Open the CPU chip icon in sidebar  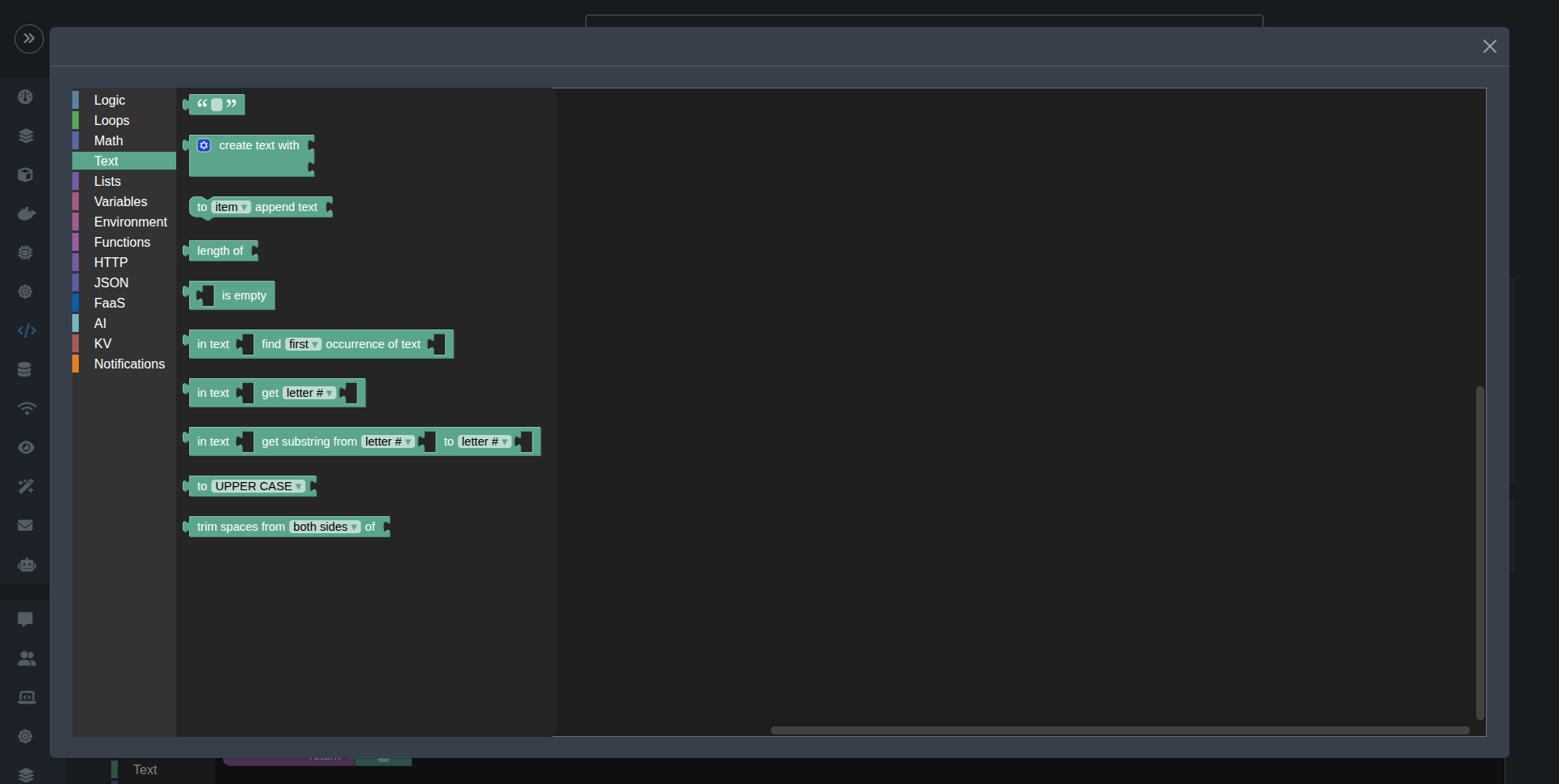tap(26, 252)
